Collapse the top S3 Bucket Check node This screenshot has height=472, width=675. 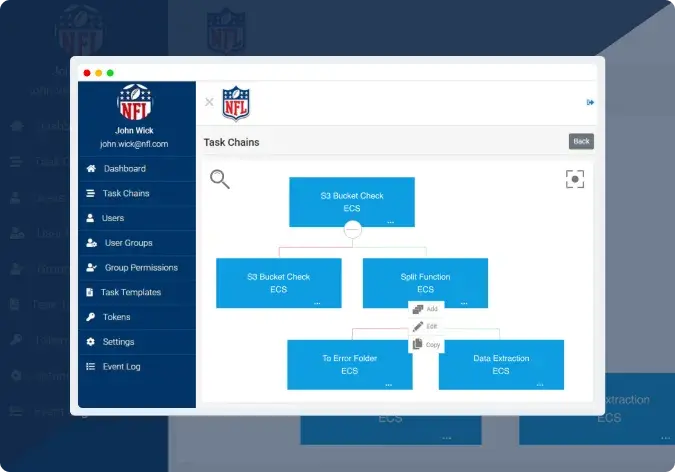coord(352,230)
